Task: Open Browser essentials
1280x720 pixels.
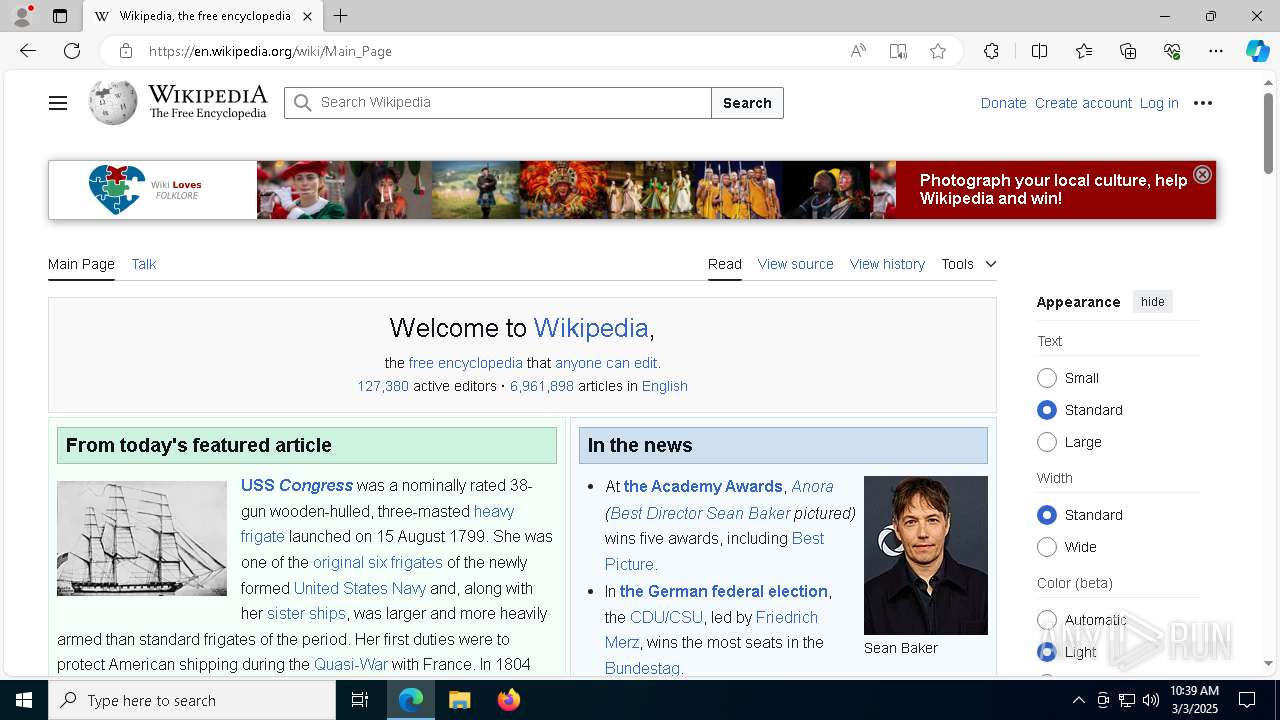Action: pyautogui.click(x=1172, y=51)
